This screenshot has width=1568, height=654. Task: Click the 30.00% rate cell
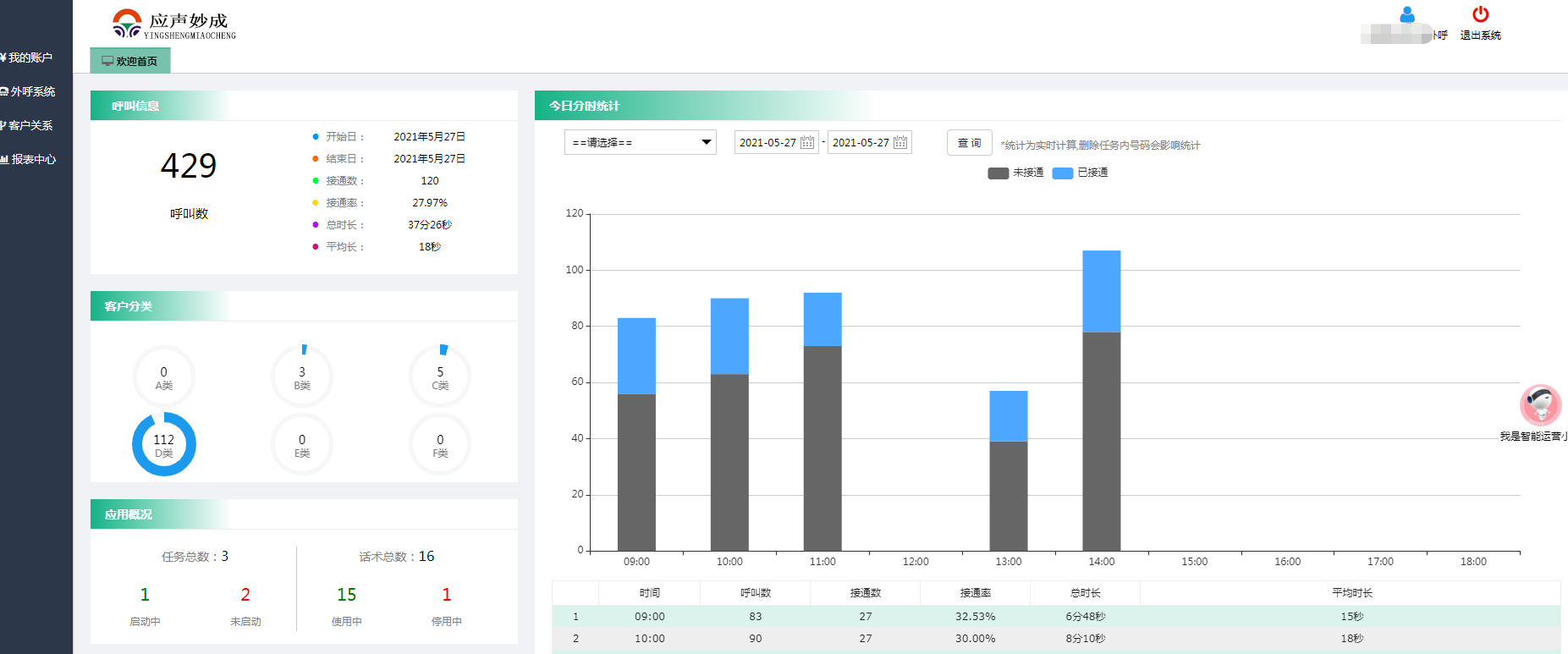pyautogui.click(x=976, y=639)
